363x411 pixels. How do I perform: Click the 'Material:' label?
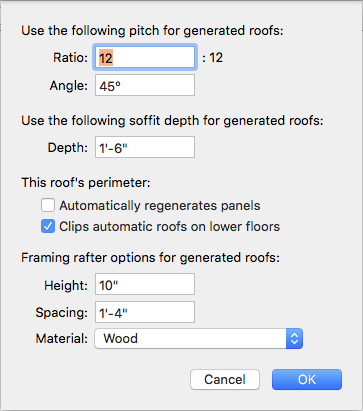pyautogui.click(x=62, y=339)
